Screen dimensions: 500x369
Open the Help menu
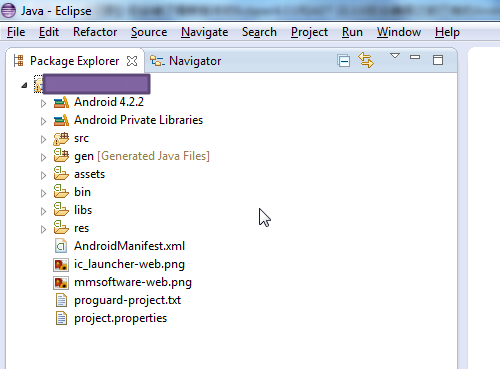(x=447, y=32)
